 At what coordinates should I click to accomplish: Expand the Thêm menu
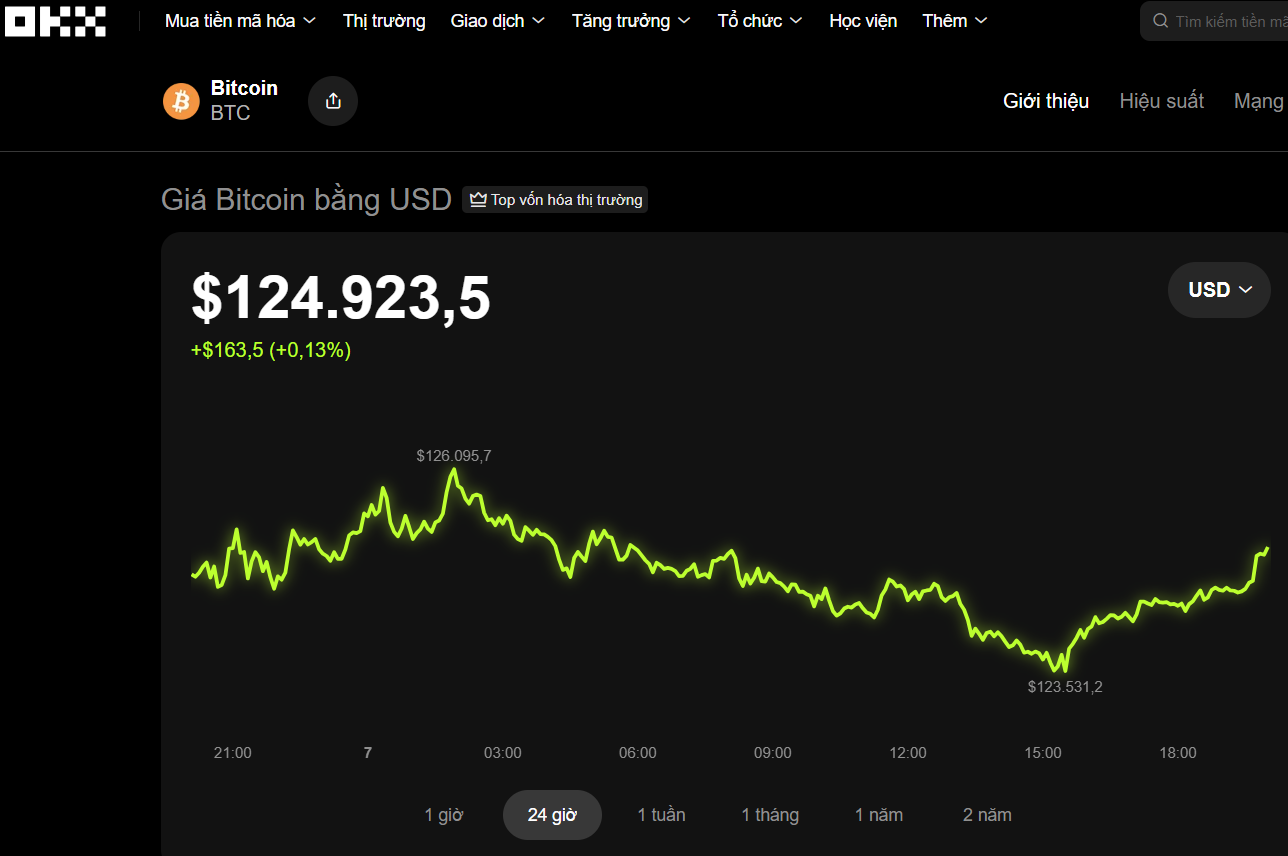pos(954,21)
